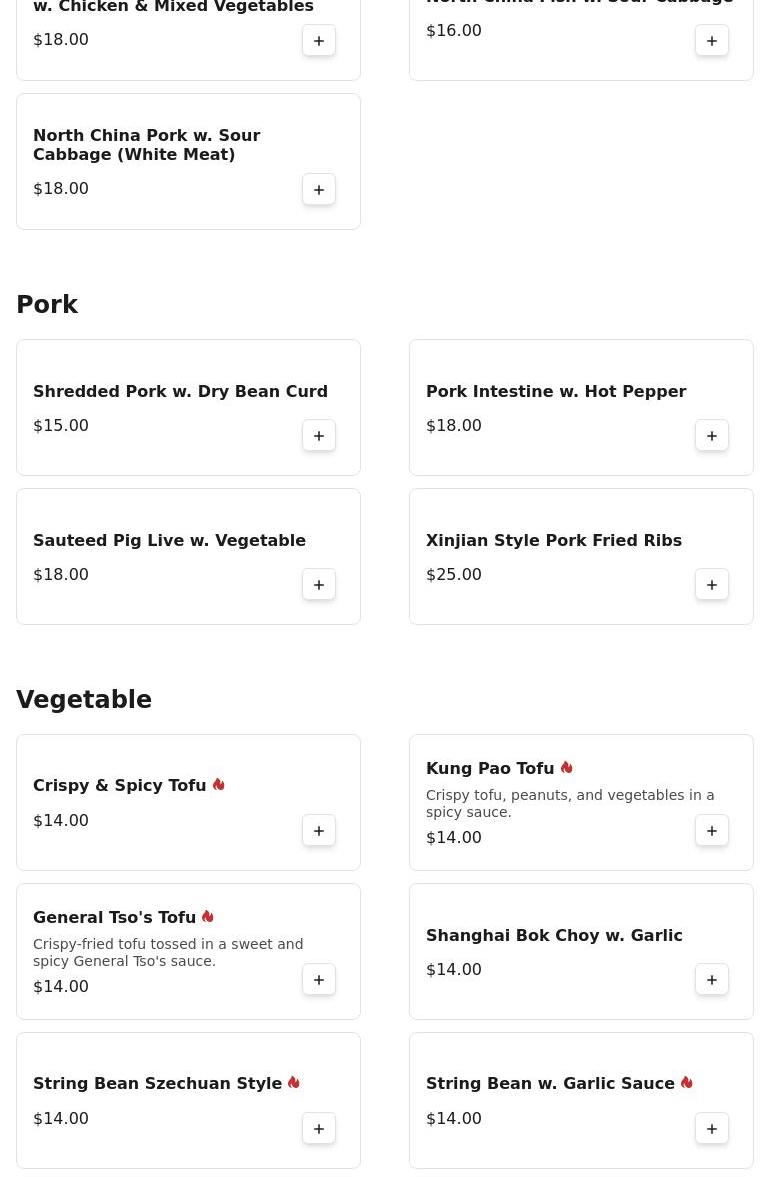Select the Xinjian Style Pork Fried Ribs title

(x=554, y=540)
